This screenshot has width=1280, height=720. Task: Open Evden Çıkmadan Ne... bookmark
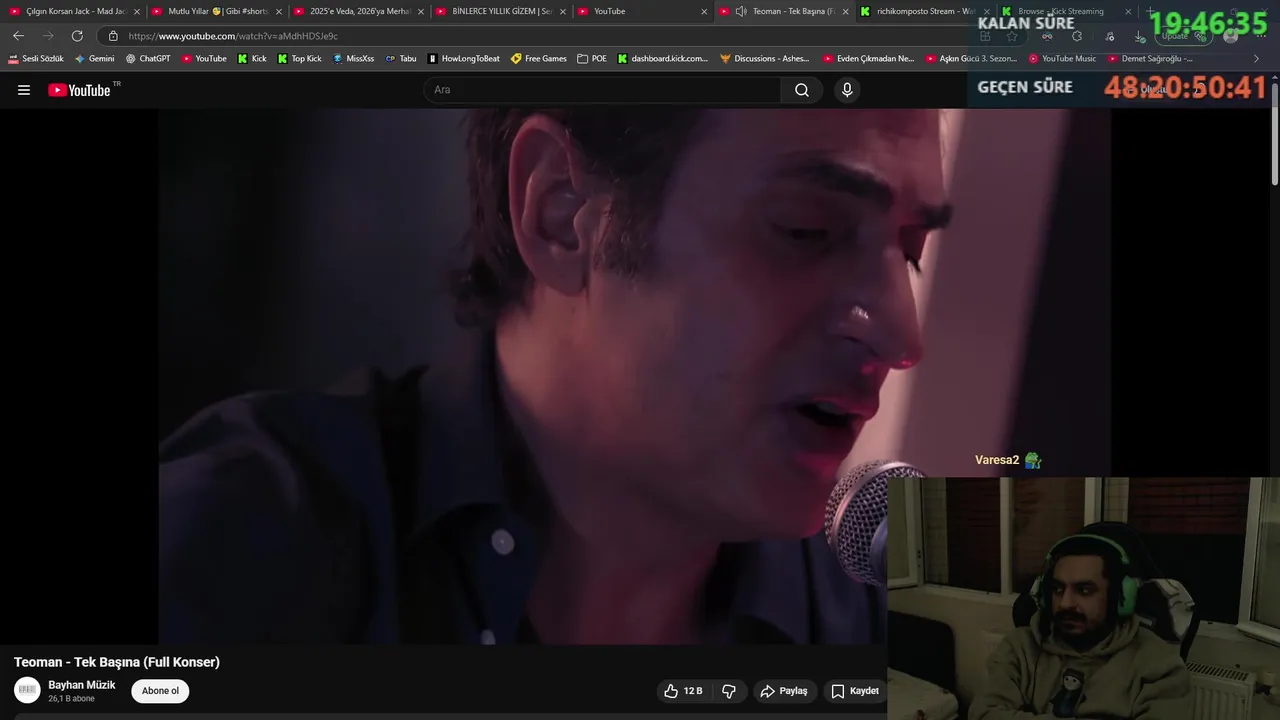(x=868, y=59)
